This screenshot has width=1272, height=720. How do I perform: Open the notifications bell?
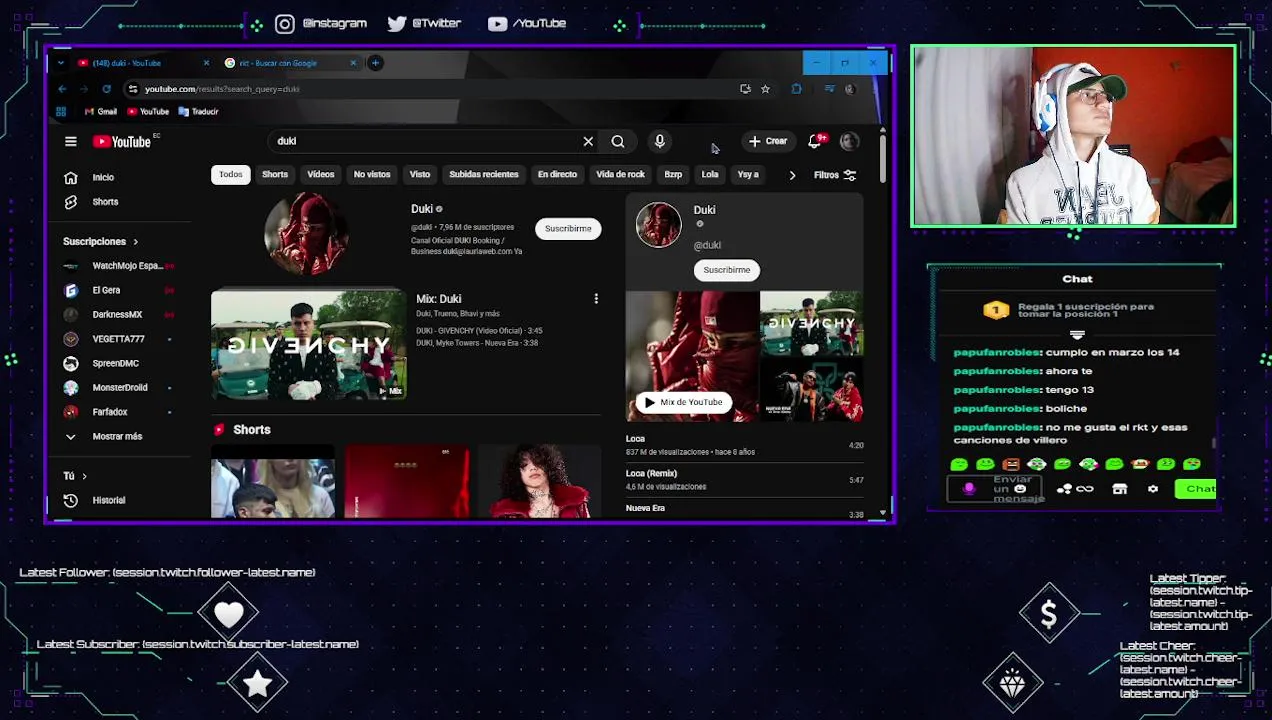point(815,141)
